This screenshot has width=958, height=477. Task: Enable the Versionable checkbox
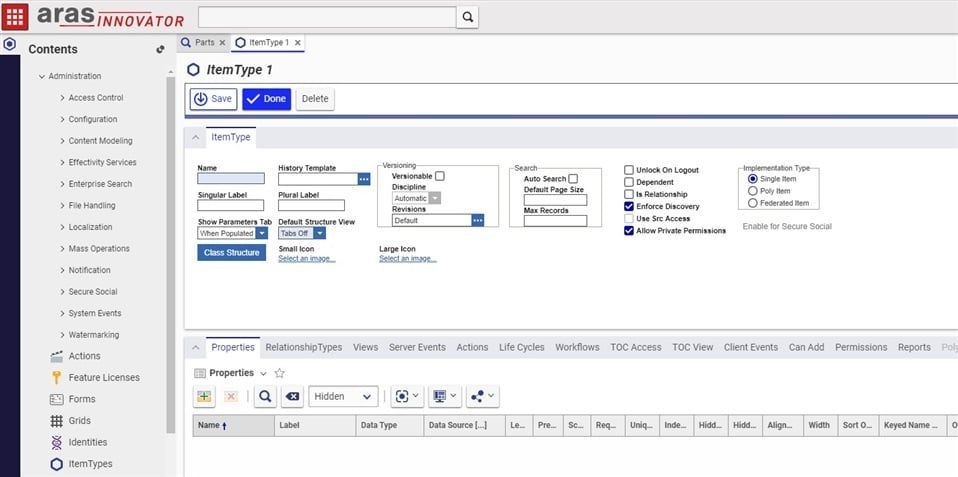point(440,176)
